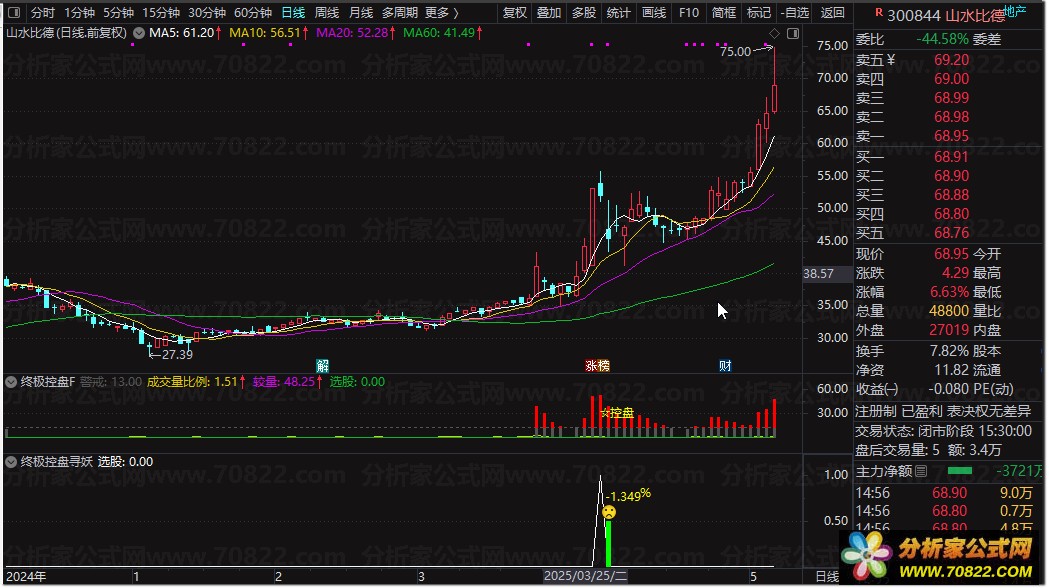Viewport: 1049px width, 588px height.
Task: Click the 财 financial report marker
Action: [725, 366]
